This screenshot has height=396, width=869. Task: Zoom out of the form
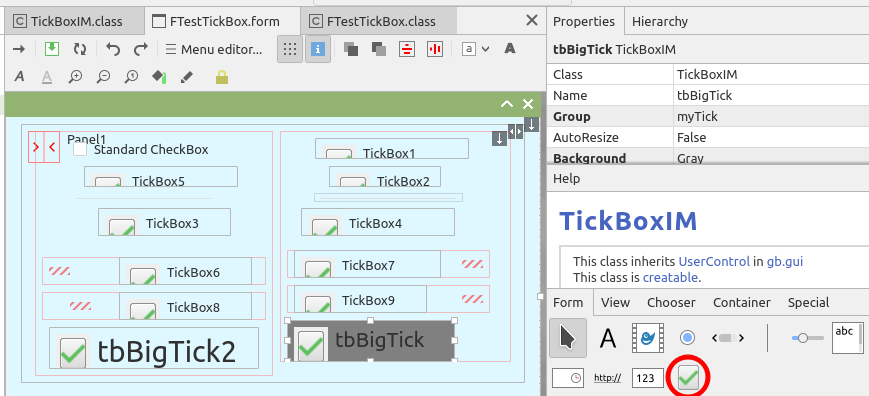tap(103, 77)
